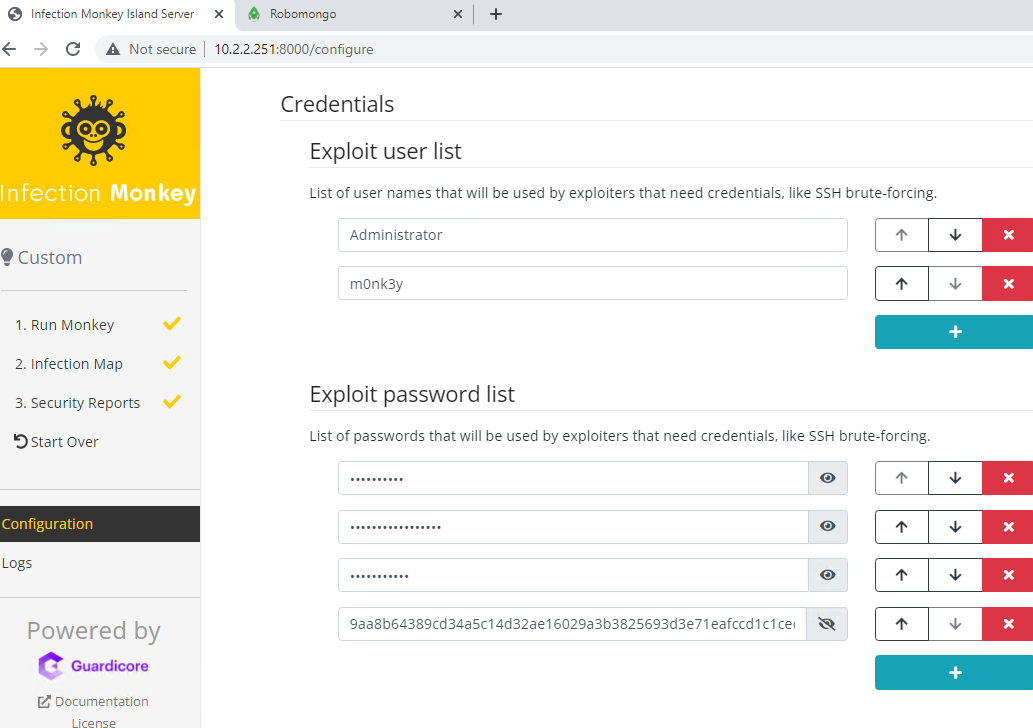Delete the Administrator user entry
The image size is (1033, 728).
[x=1008, y=235]
